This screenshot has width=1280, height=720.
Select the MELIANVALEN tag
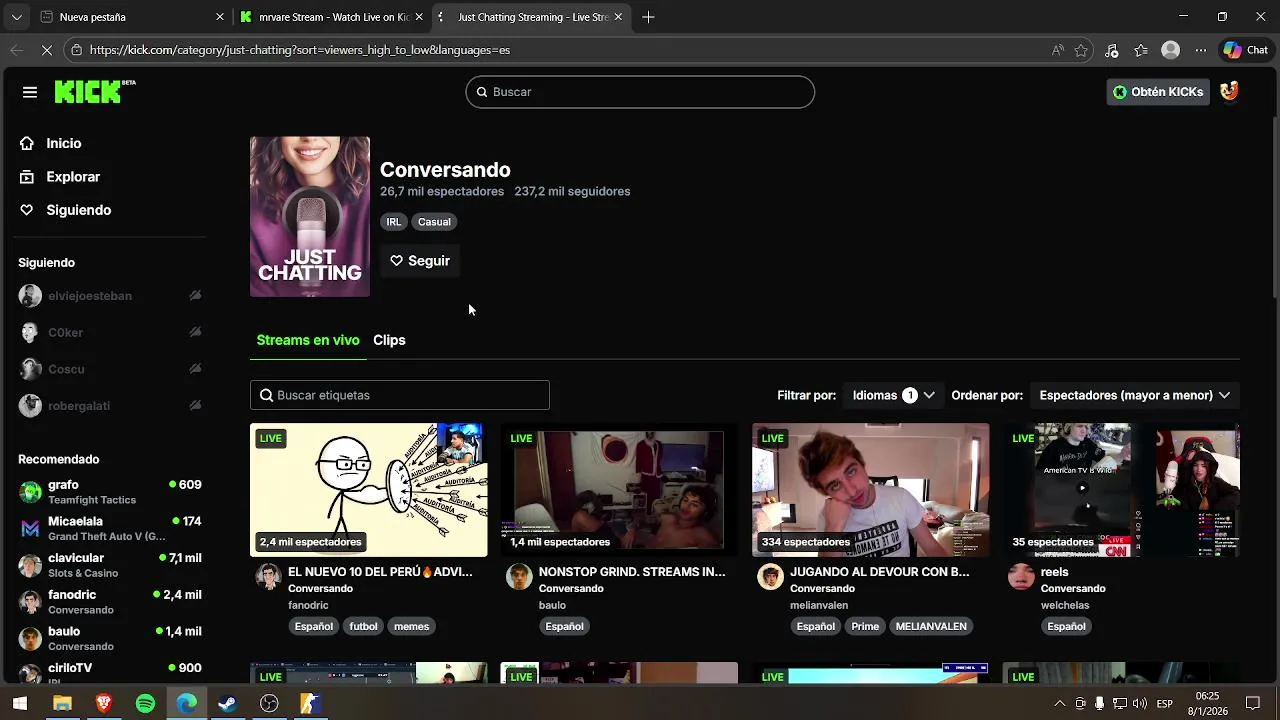coord(931,626)
